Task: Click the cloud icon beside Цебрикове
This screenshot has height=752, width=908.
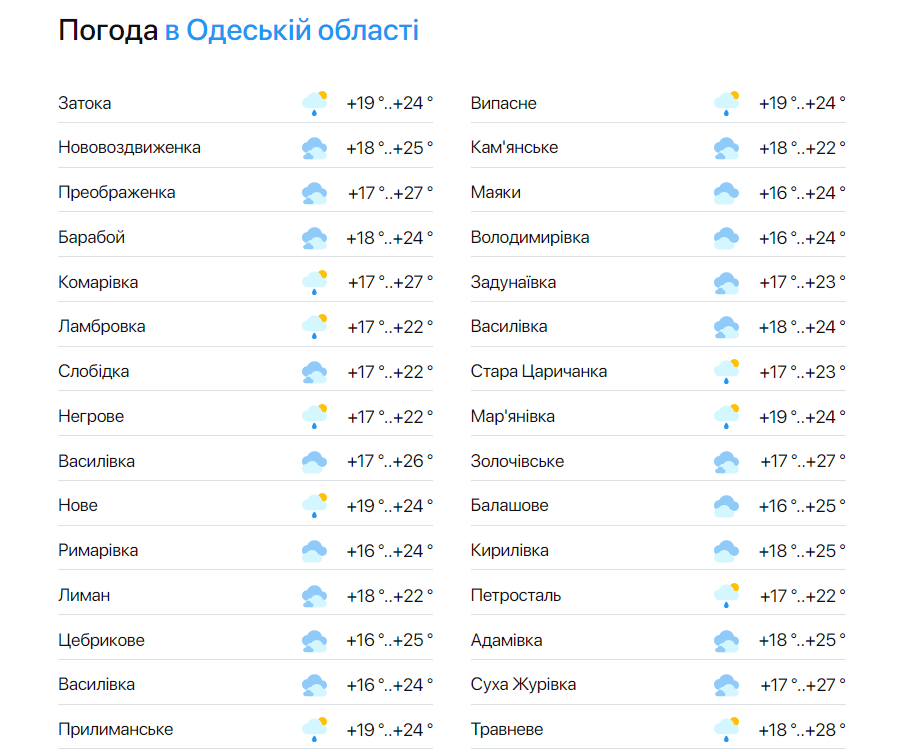Action: click(x=315, y=638)
